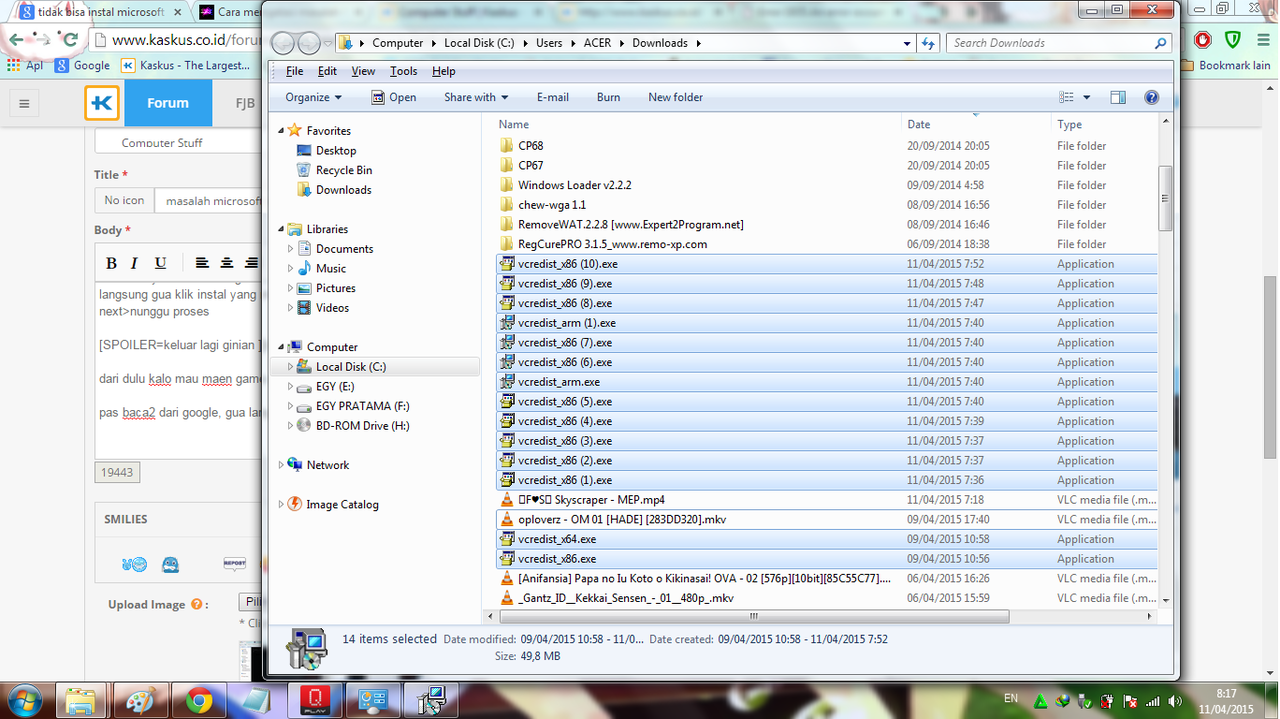Select the Videos library

332,308
